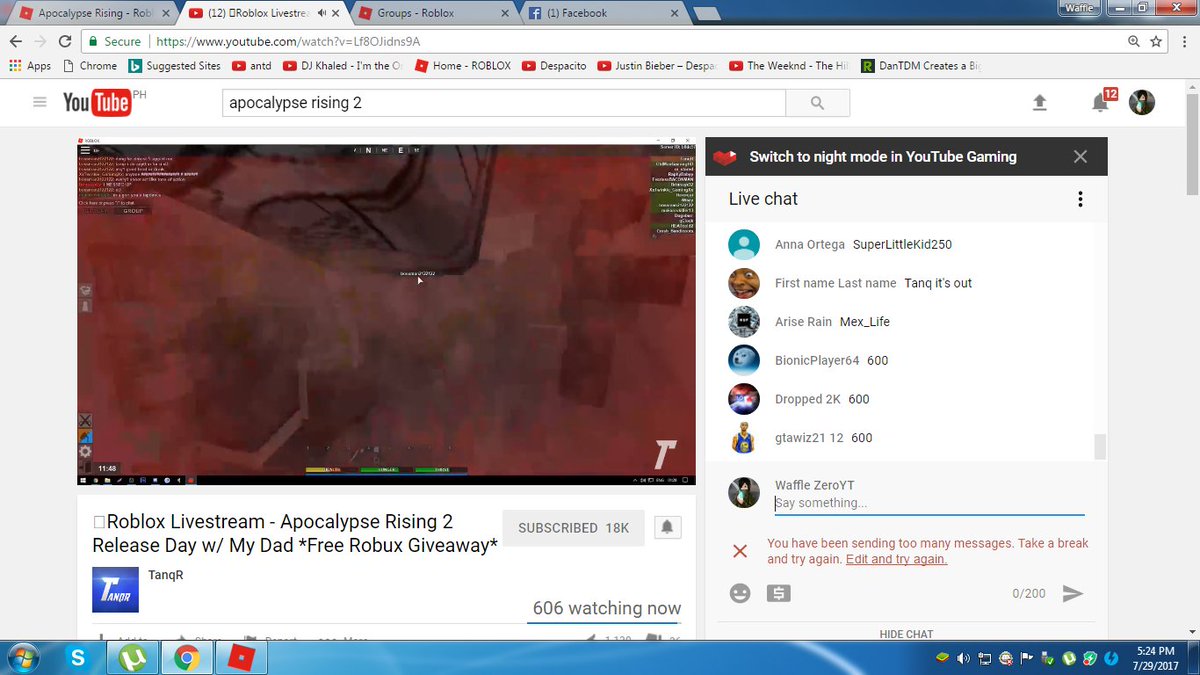Click the search magnifier button
This screenshot has width=1200, height=675.
(817, 103)
